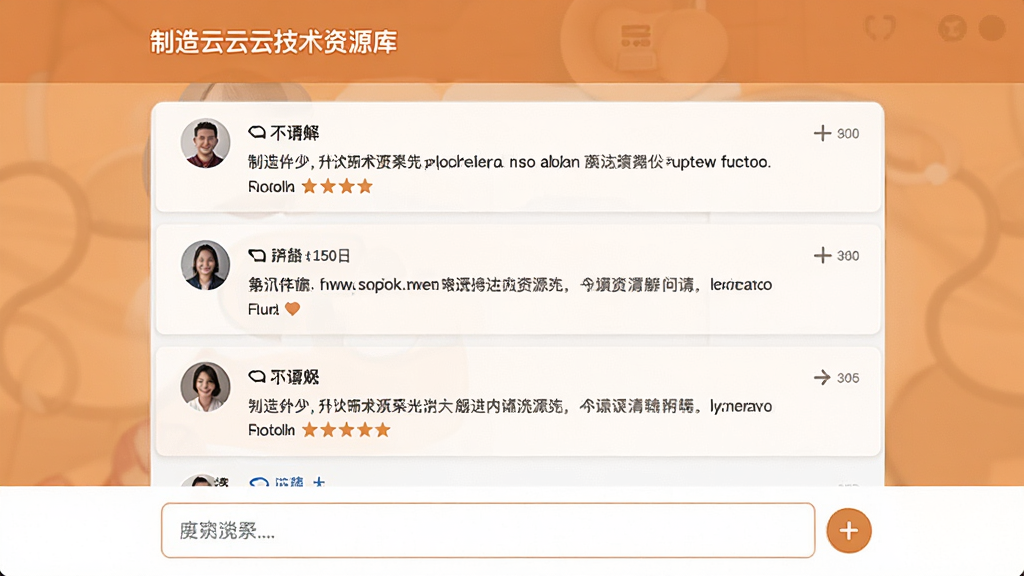The height and width of the screenshot is (576, 1024).
Task: Click the orange heart icon in second comment
Action: pyautogui.click(x=293, y=309)
